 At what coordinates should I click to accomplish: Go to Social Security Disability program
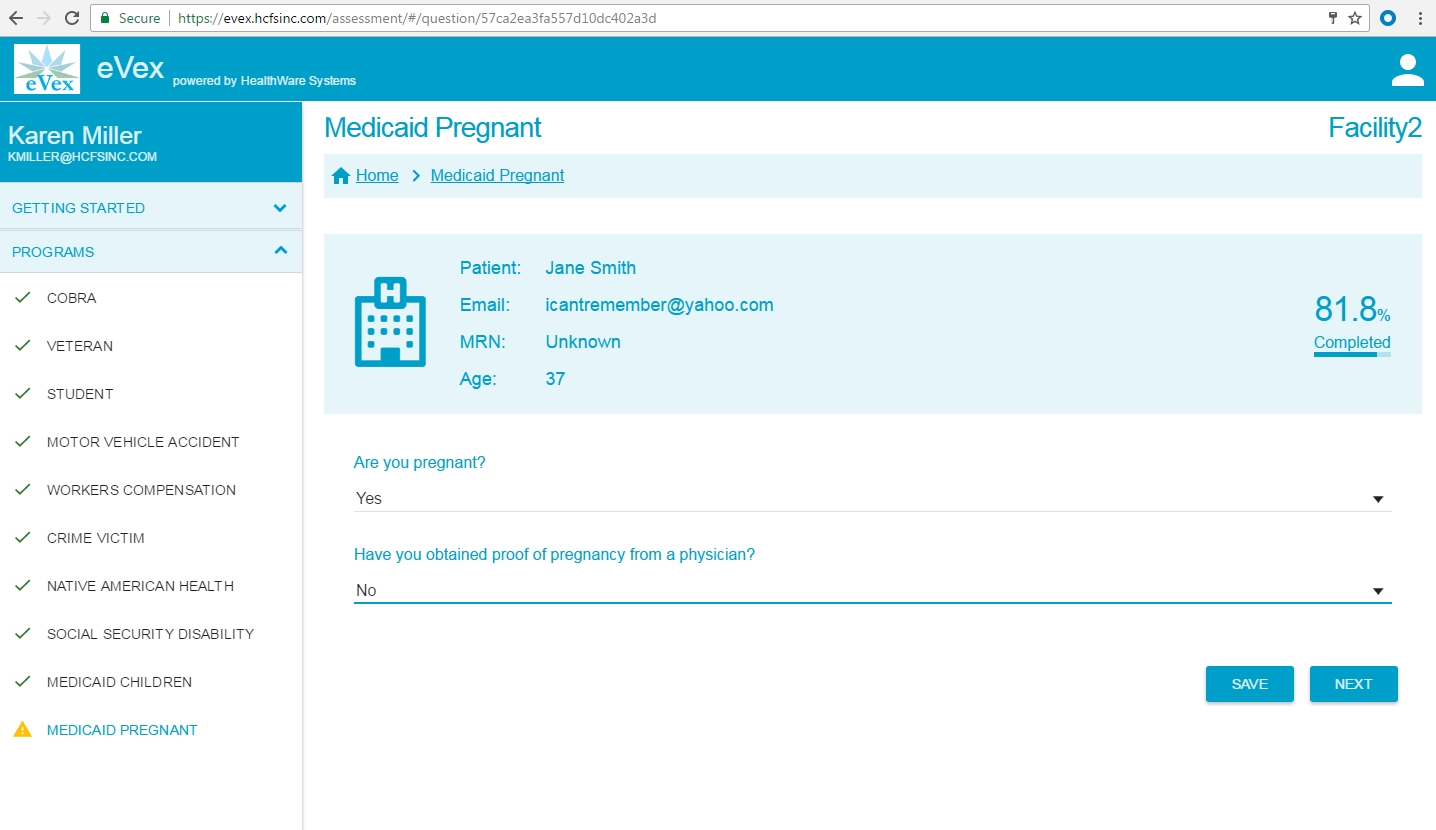point(150,634)
